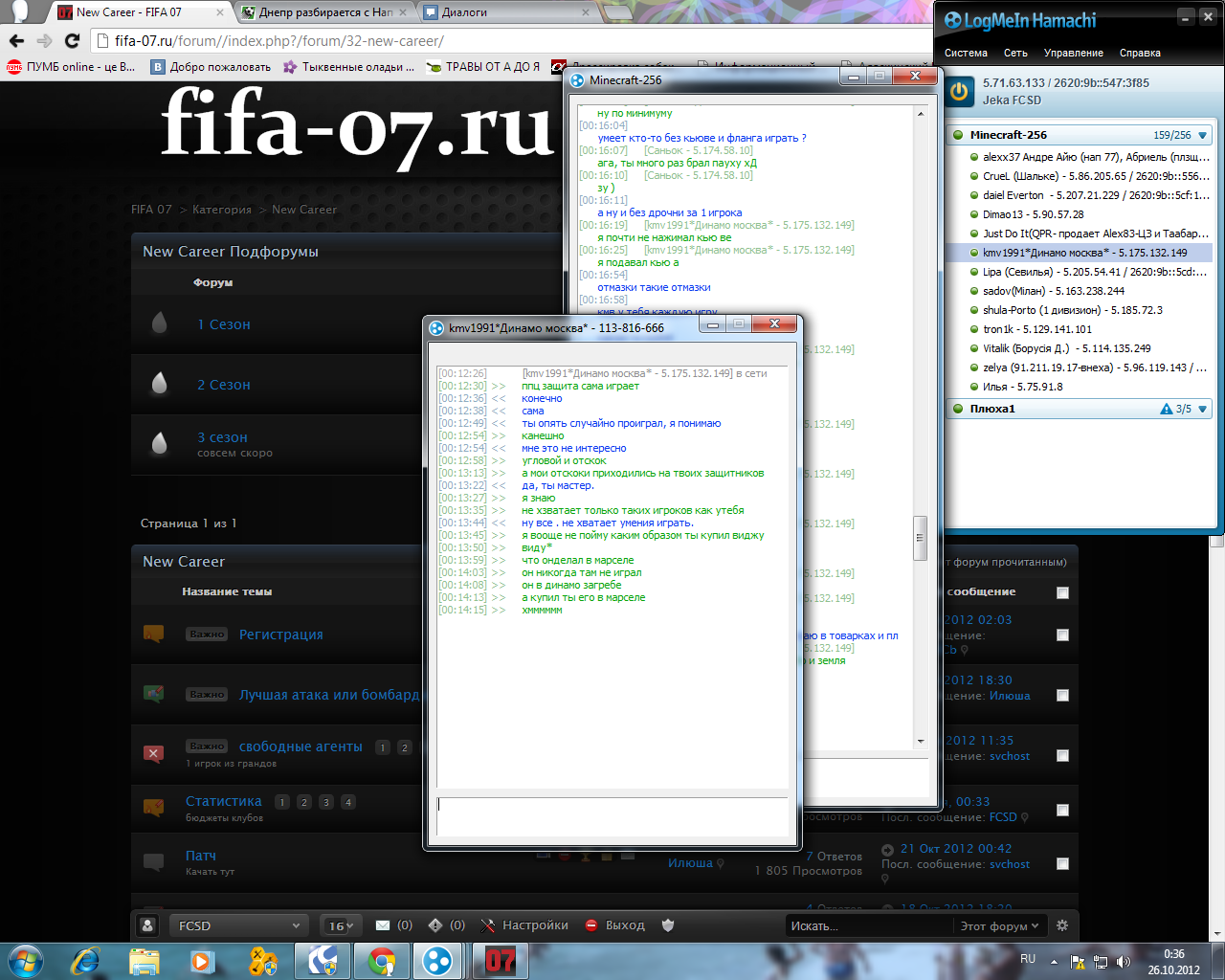Expand Плюха1 network dropdown arrow

pos(1203,410)
